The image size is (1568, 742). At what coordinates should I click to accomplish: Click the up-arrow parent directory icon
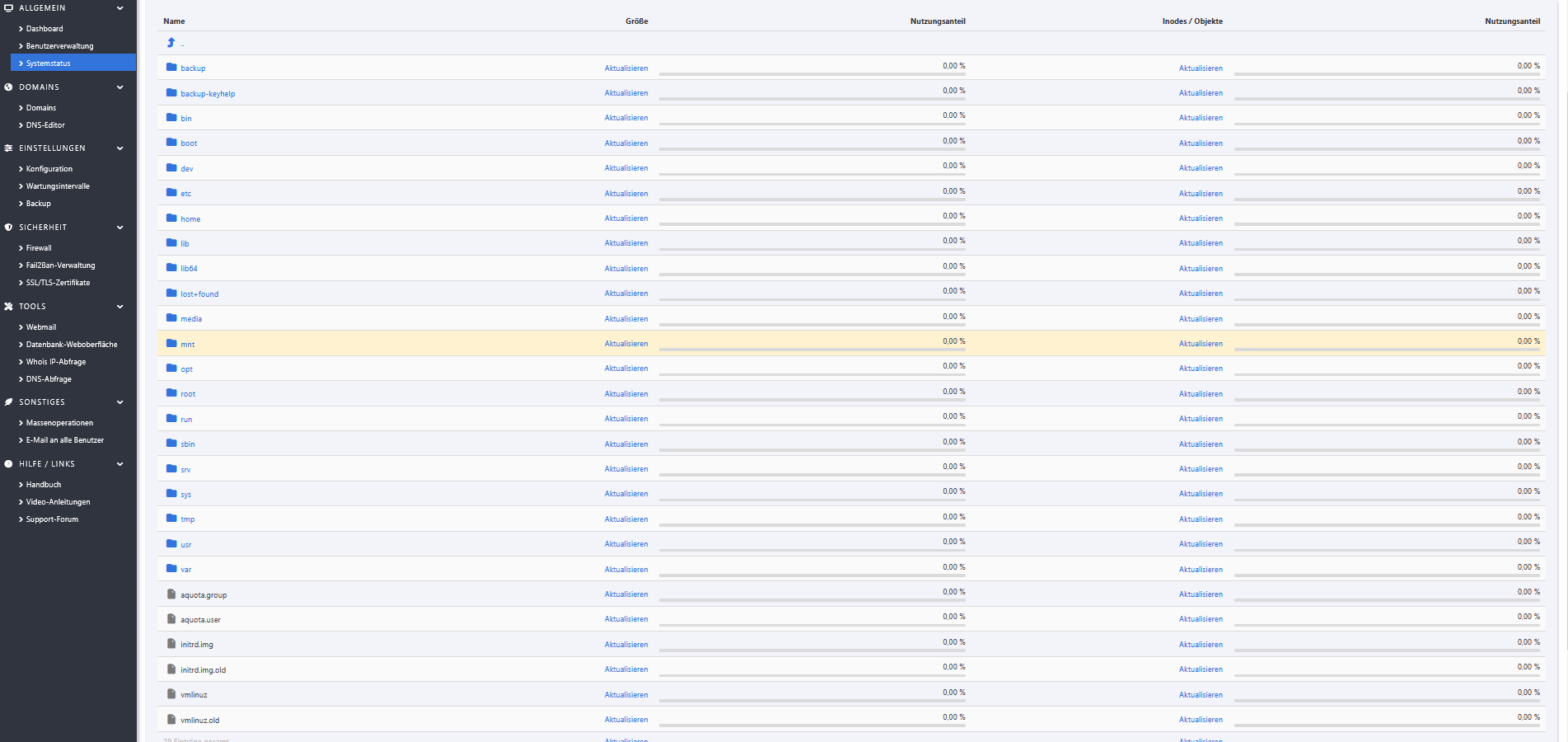point(171,43)
